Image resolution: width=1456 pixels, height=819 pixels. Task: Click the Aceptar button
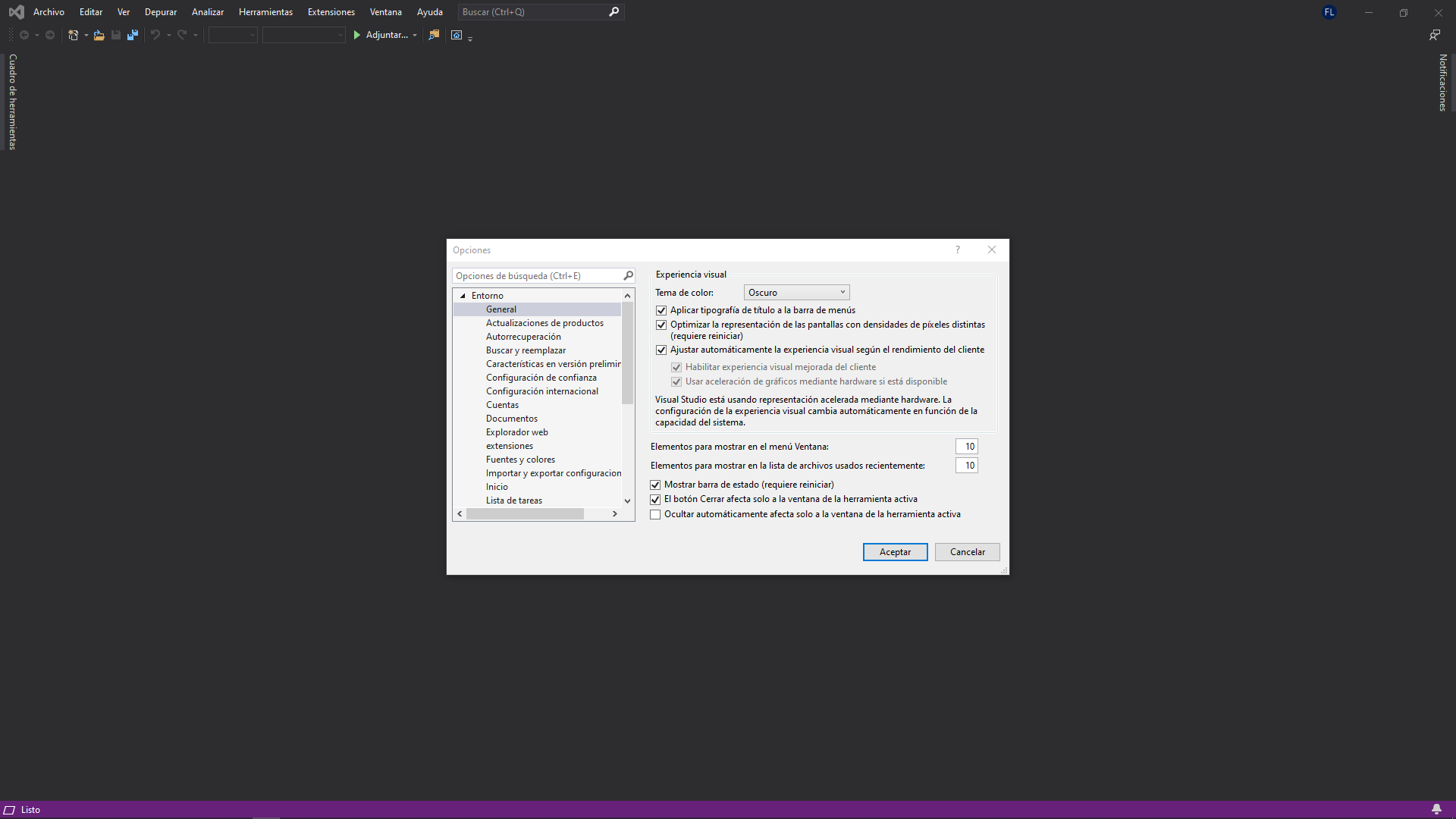[895, 552]
